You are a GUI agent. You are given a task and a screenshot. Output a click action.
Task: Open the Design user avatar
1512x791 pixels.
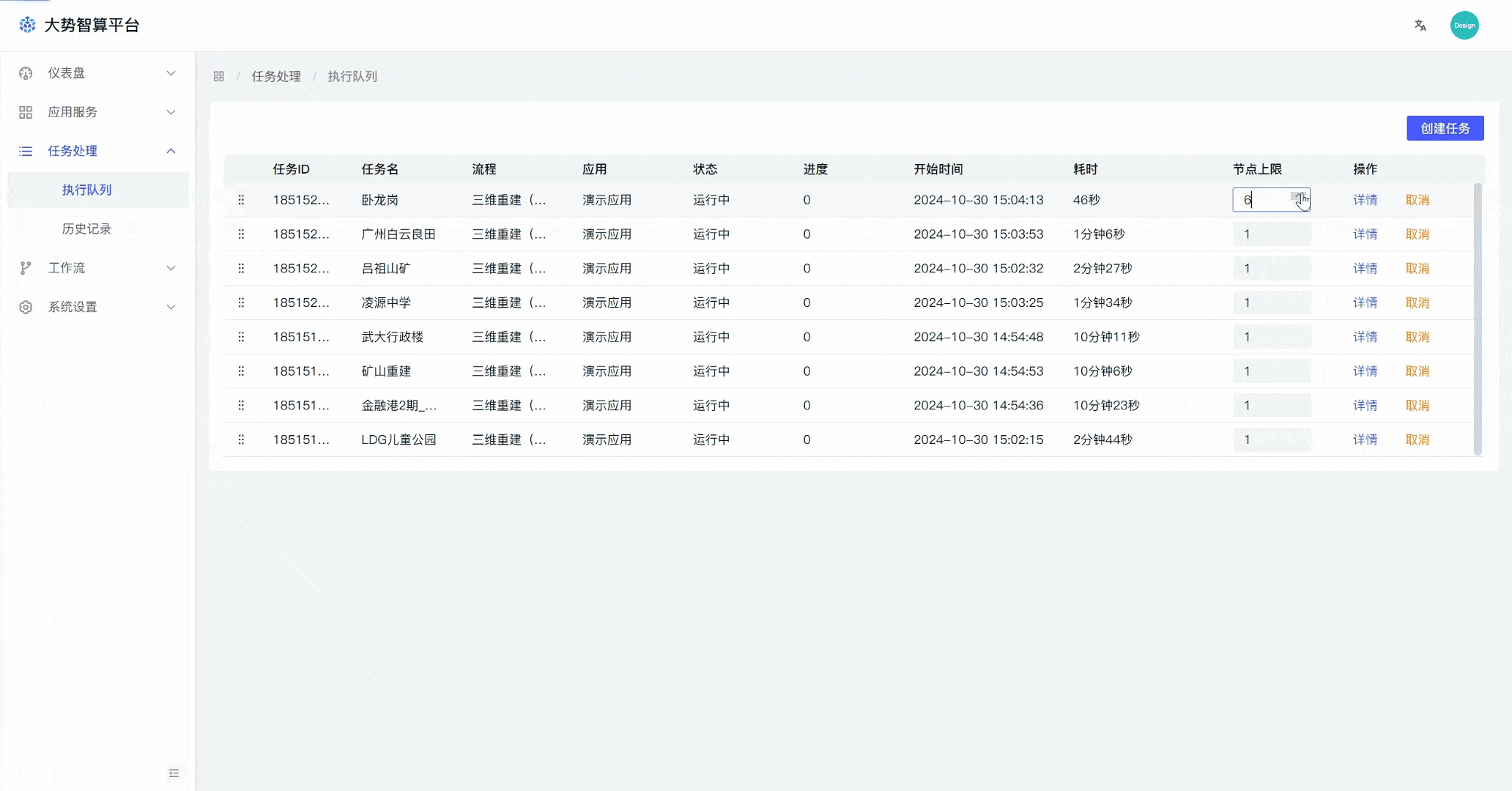(1464, 26)
